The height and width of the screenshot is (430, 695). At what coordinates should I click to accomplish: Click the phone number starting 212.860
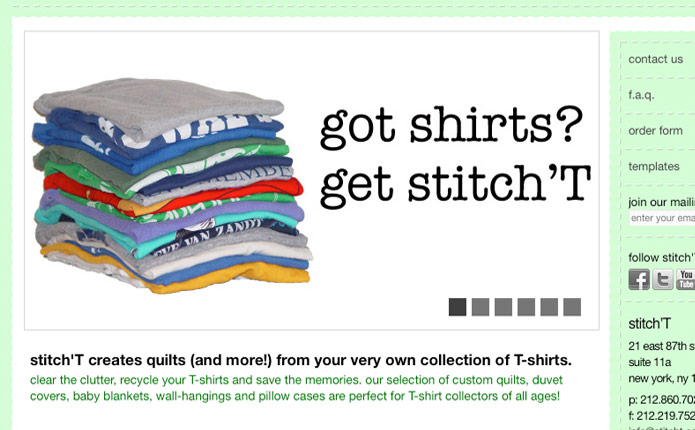tap(661, 400)
